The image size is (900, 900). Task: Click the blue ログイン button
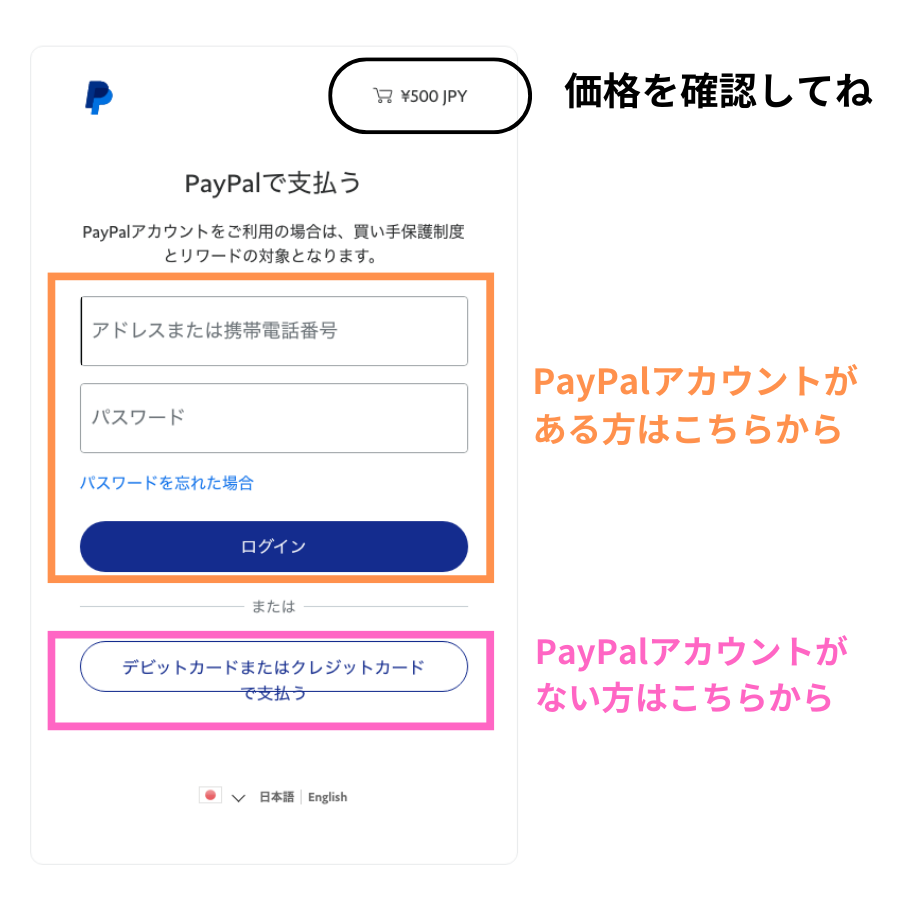coord(274,546)
